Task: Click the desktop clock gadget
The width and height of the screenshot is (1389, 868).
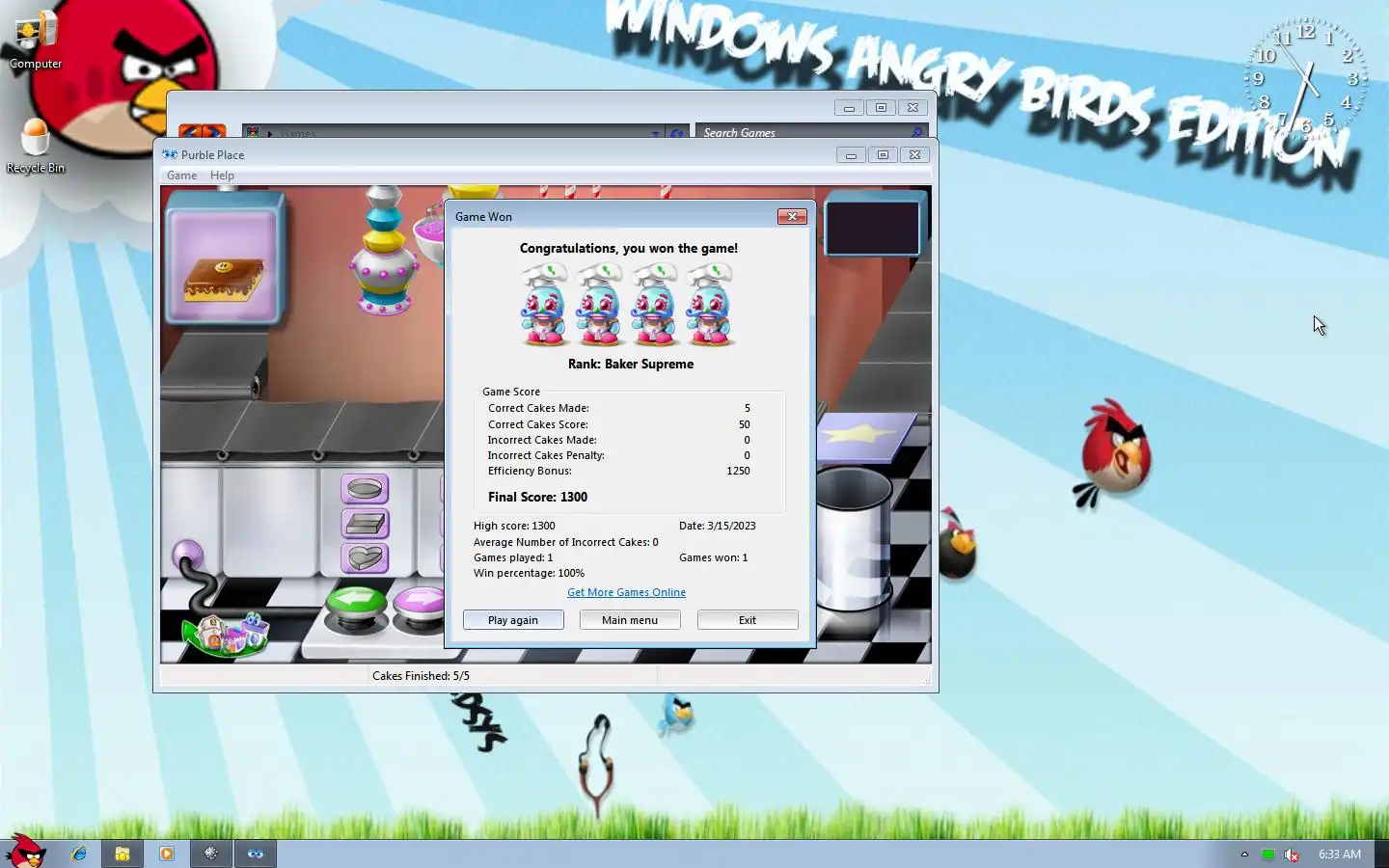Action: (1307, 79)
